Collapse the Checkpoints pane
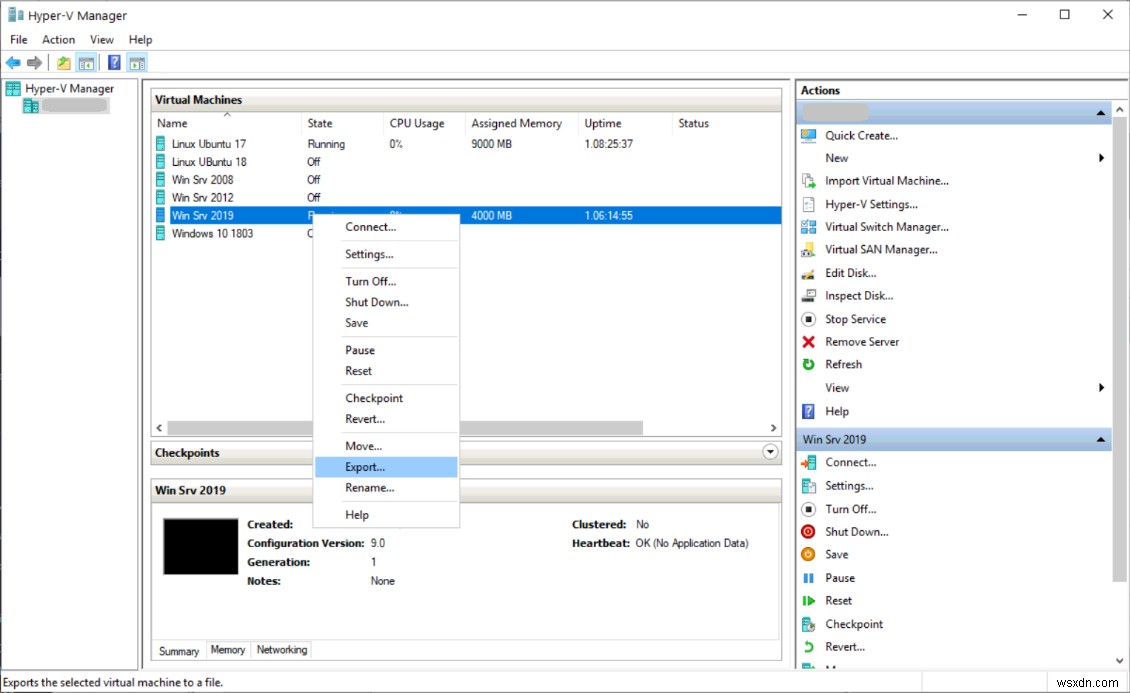This screenshot has width=1130, height=693. [x=770, y=452]
